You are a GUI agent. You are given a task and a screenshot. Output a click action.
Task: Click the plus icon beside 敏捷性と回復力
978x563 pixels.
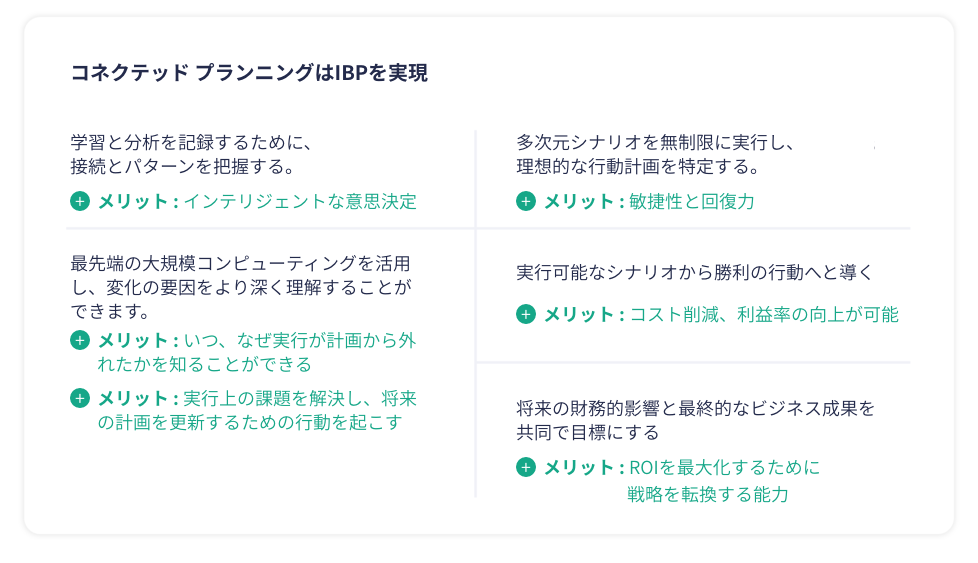pos(526,201)
